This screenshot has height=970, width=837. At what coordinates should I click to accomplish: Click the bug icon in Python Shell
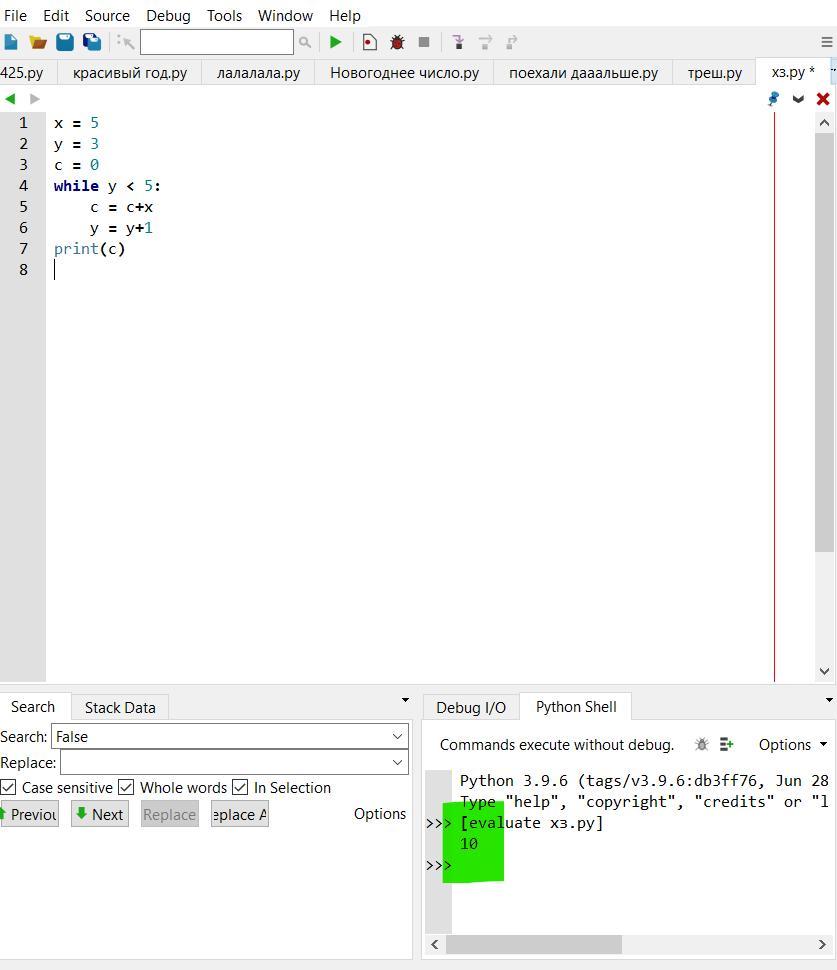pos(702,744)
